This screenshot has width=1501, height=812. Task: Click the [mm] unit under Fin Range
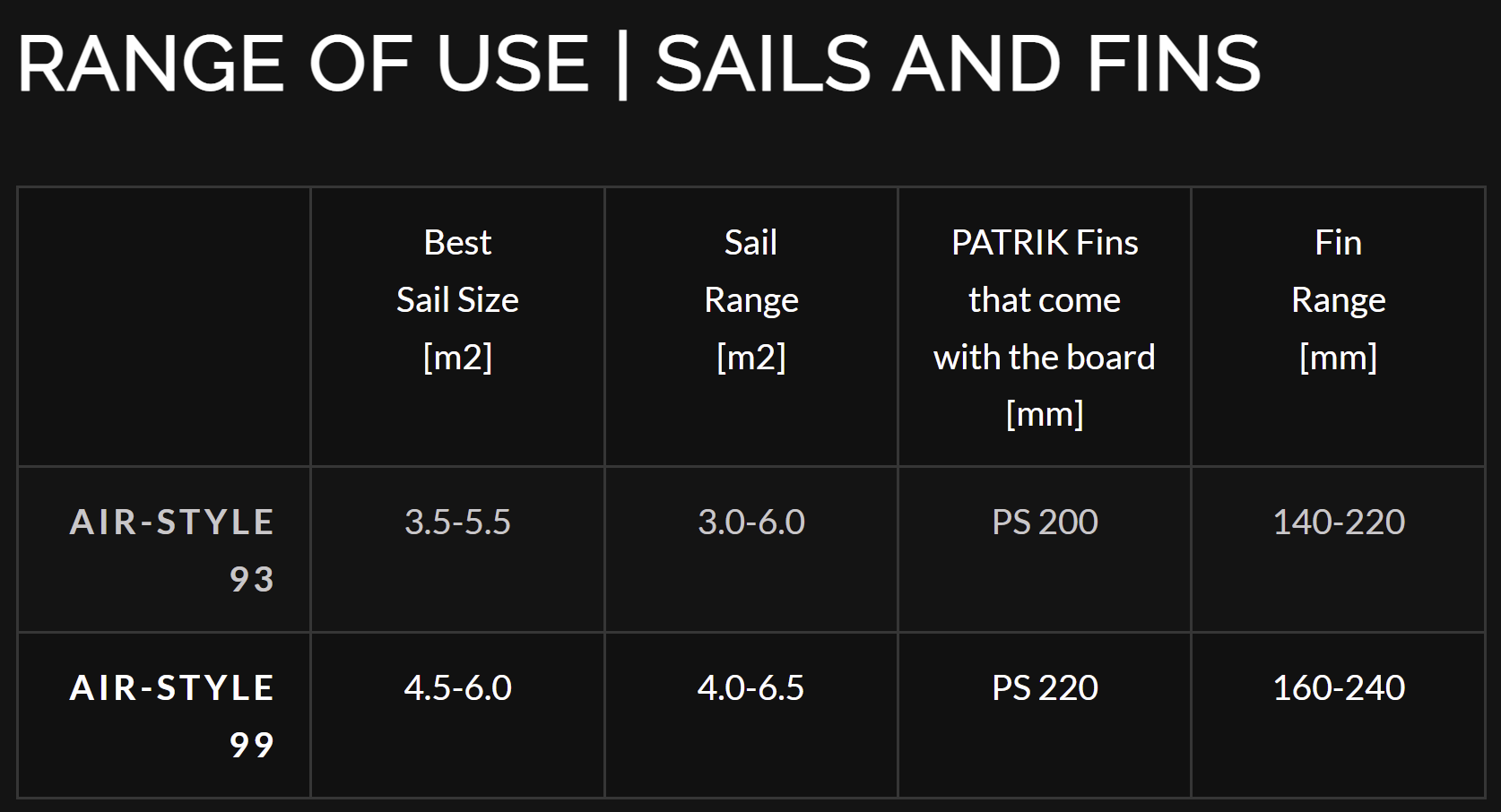(1339, 358)
